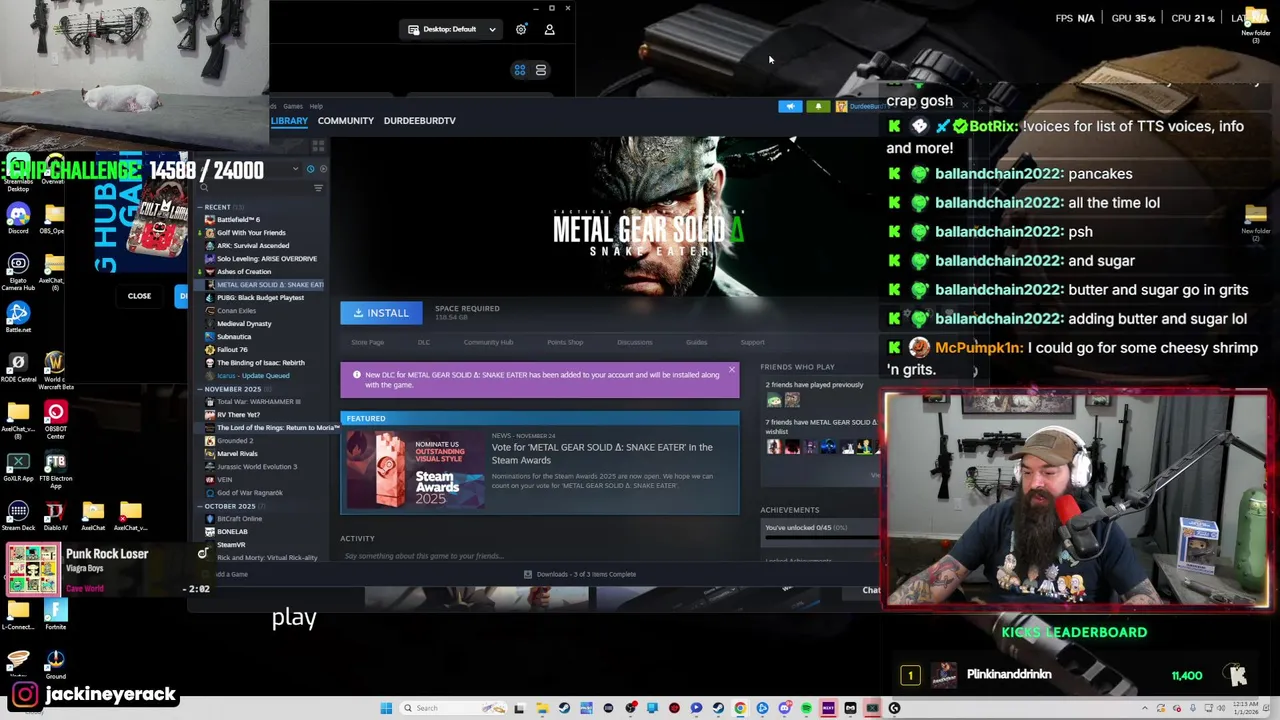Click the settings gear icon beside Desktop: Default
1280x720 pixels.
pyautogui.click(x=521, y=30)
